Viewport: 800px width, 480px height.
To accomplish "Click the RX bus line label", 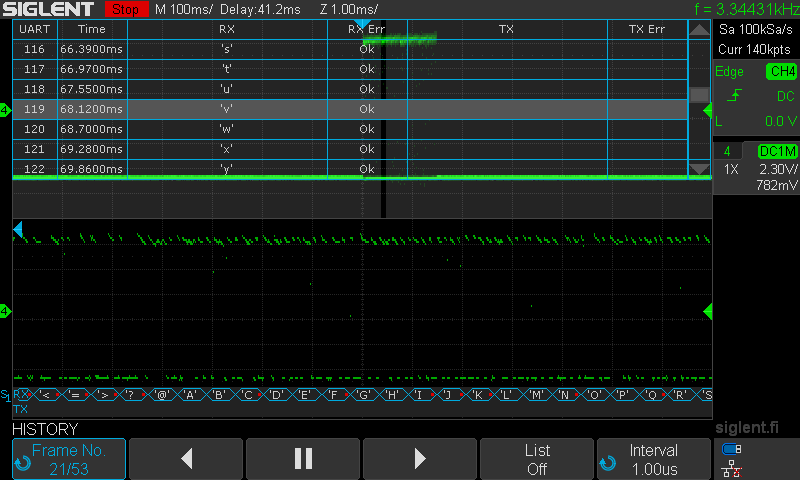I will 20,394.
